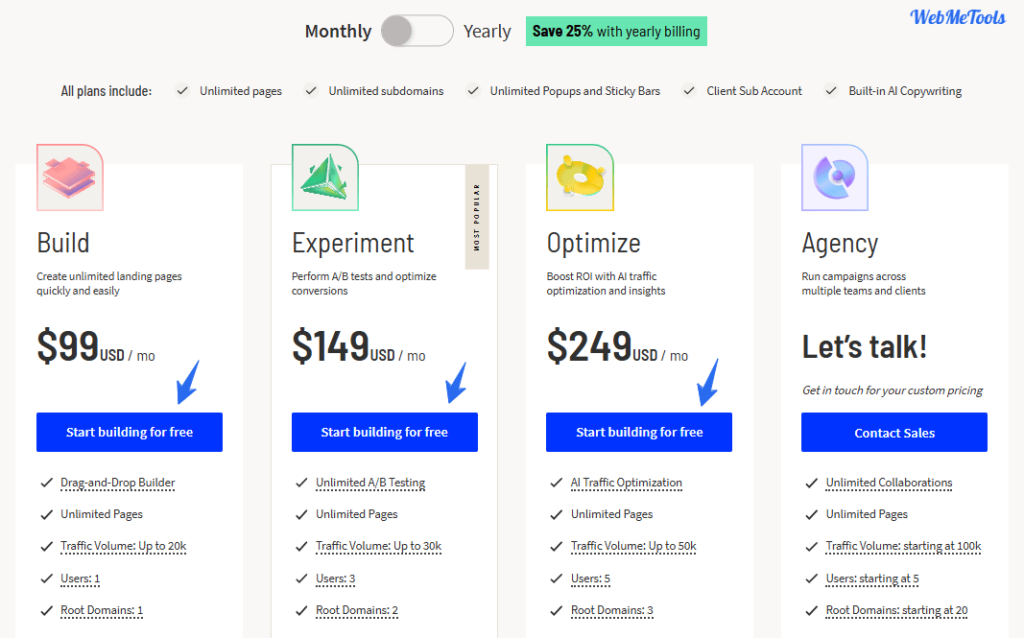
Task: Click the Agency plan title
Action: click(x=840, y=244)
